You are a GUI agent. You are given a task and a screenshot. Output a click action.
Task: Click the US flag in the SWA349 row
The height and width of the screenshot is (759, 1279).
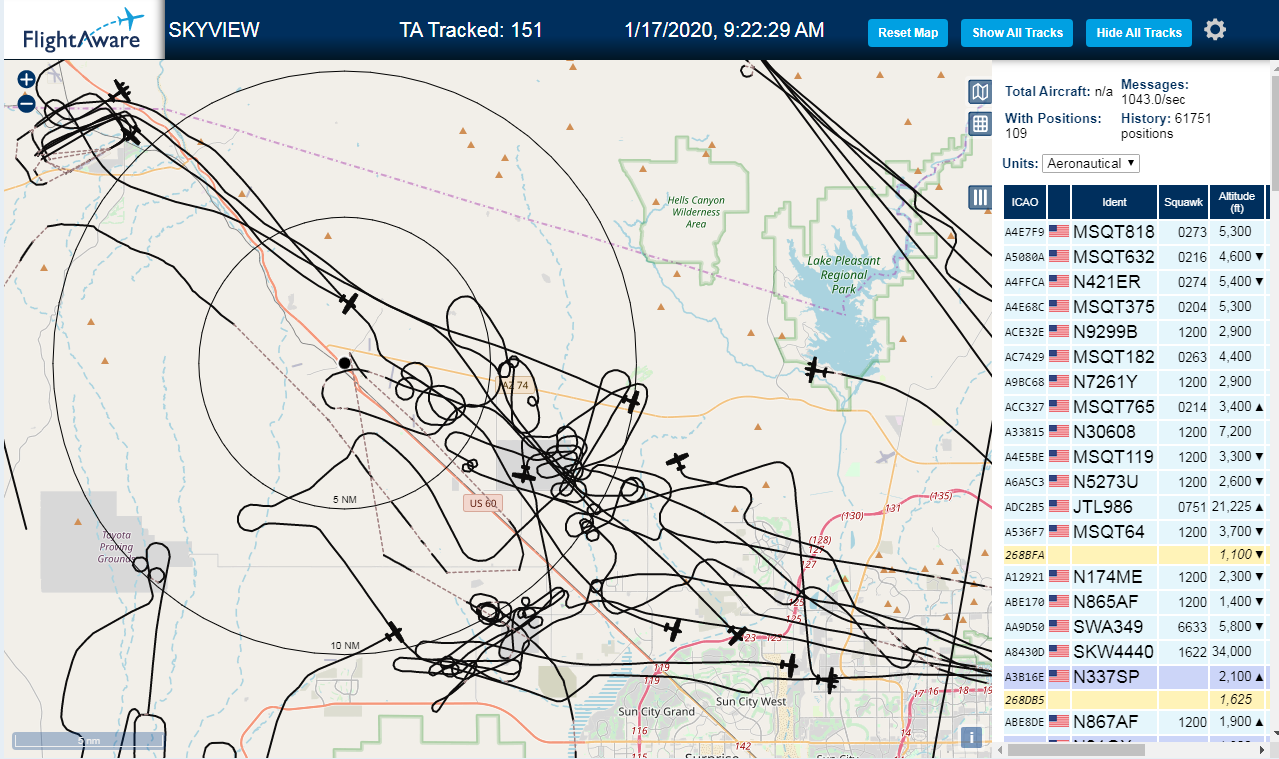[1059, 626]
